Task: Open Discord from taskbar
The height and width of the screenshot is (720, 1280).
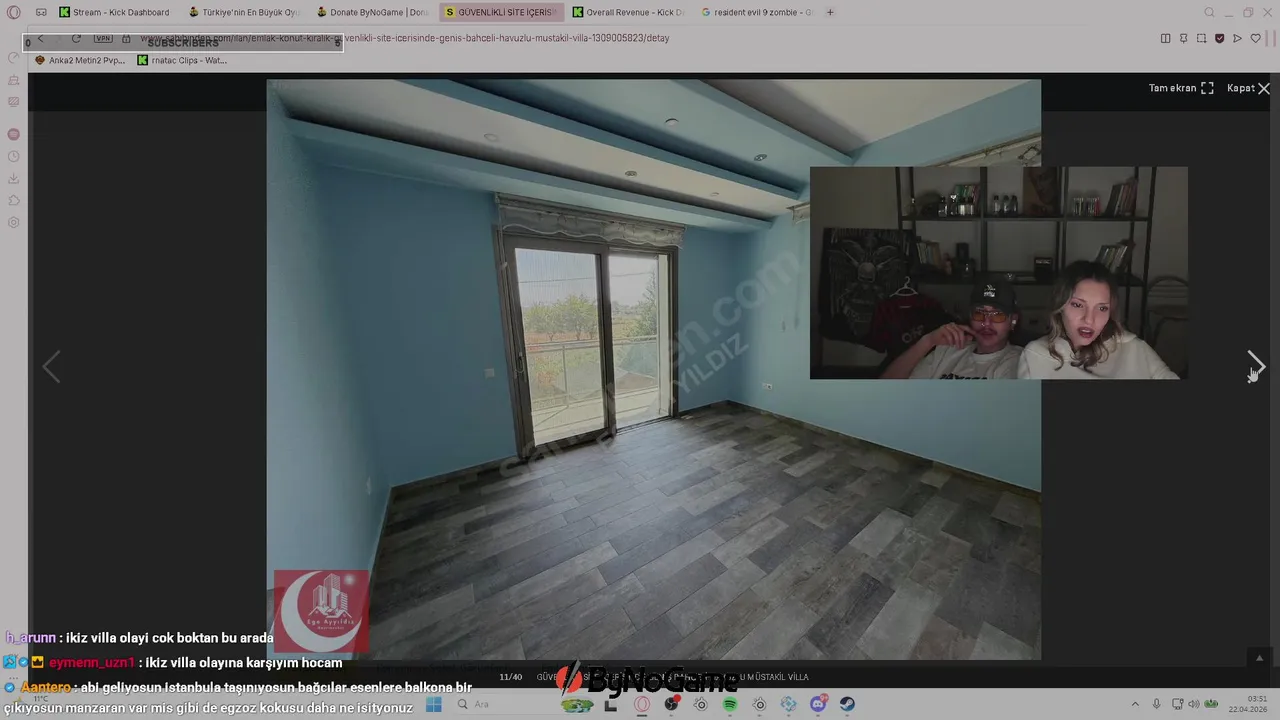Action: pyautogui.click(x=818, y=704)
